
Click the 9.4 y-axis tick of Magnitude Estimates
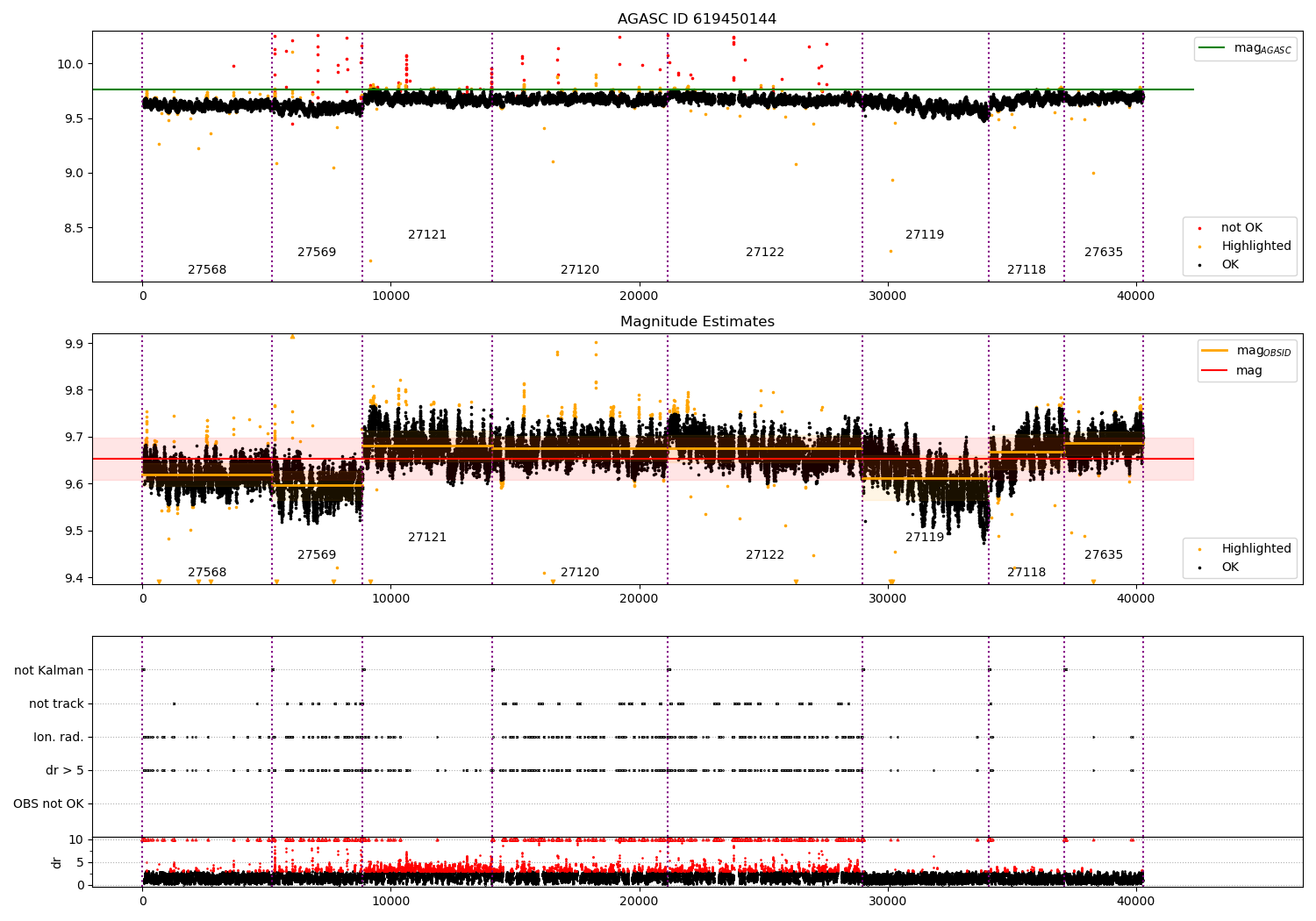74,578
